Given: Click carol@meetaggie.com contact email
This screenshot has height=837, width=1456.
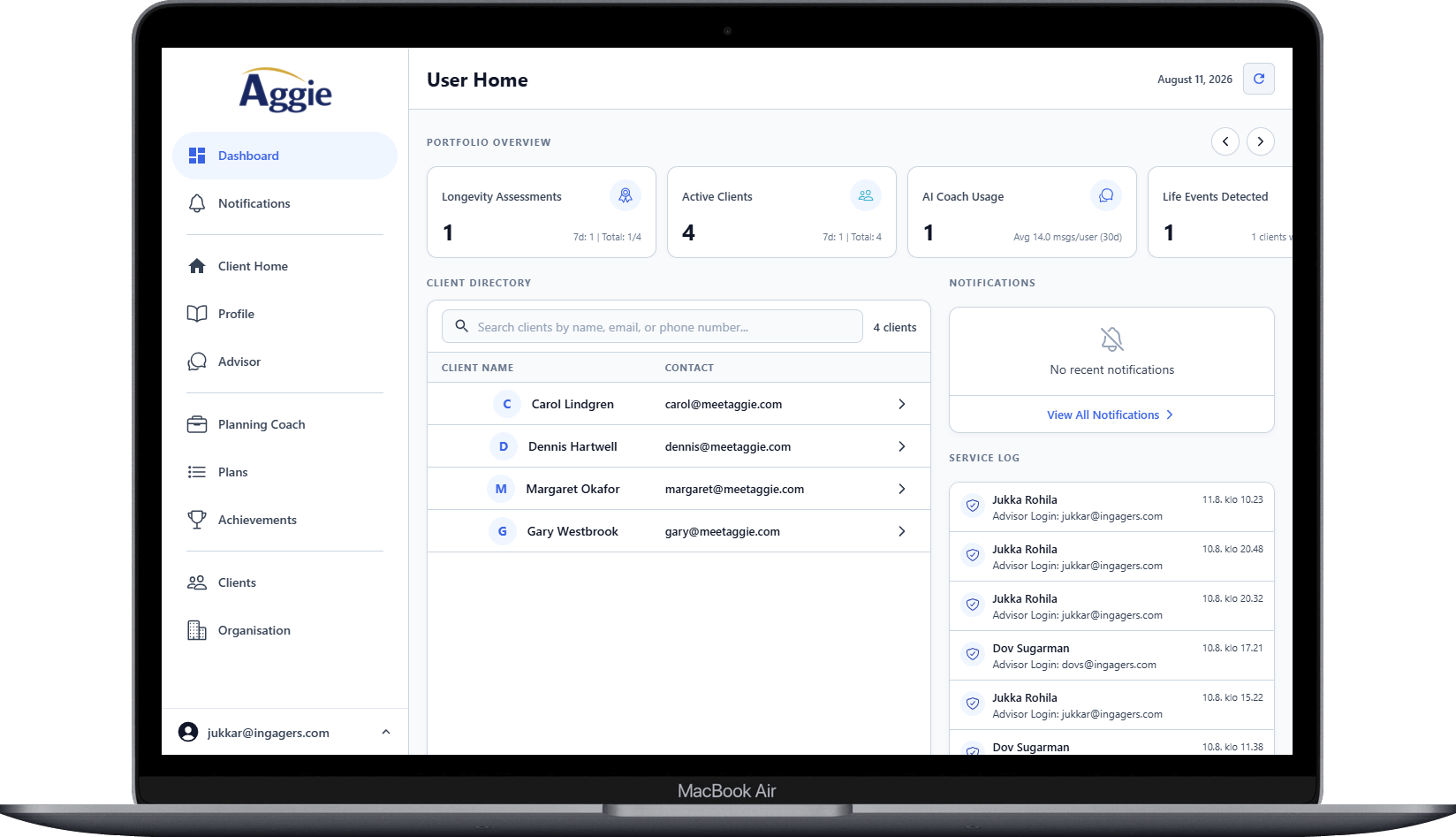Looking at the screenshot, I should tap(723, 404).
